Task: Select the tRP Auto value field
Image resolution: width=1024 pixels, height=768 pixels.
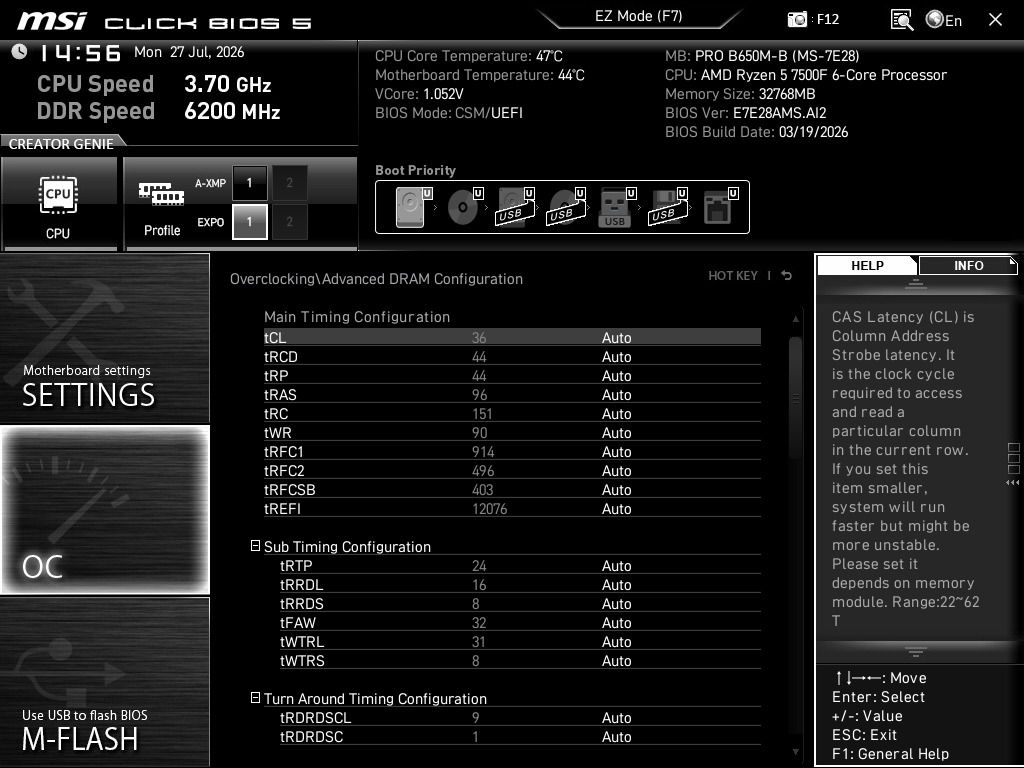Action: [616, 376]
